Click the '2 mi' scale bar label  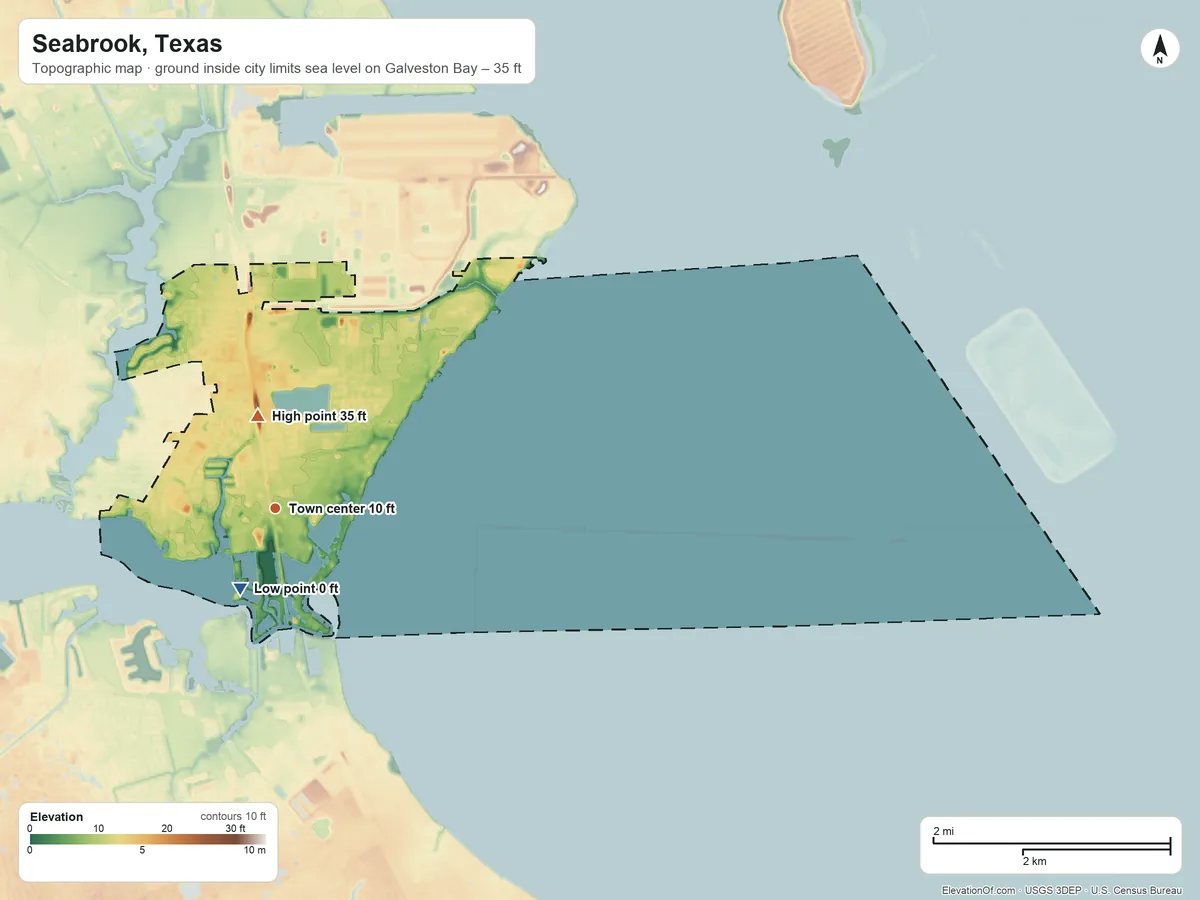(x=943, y=832)
